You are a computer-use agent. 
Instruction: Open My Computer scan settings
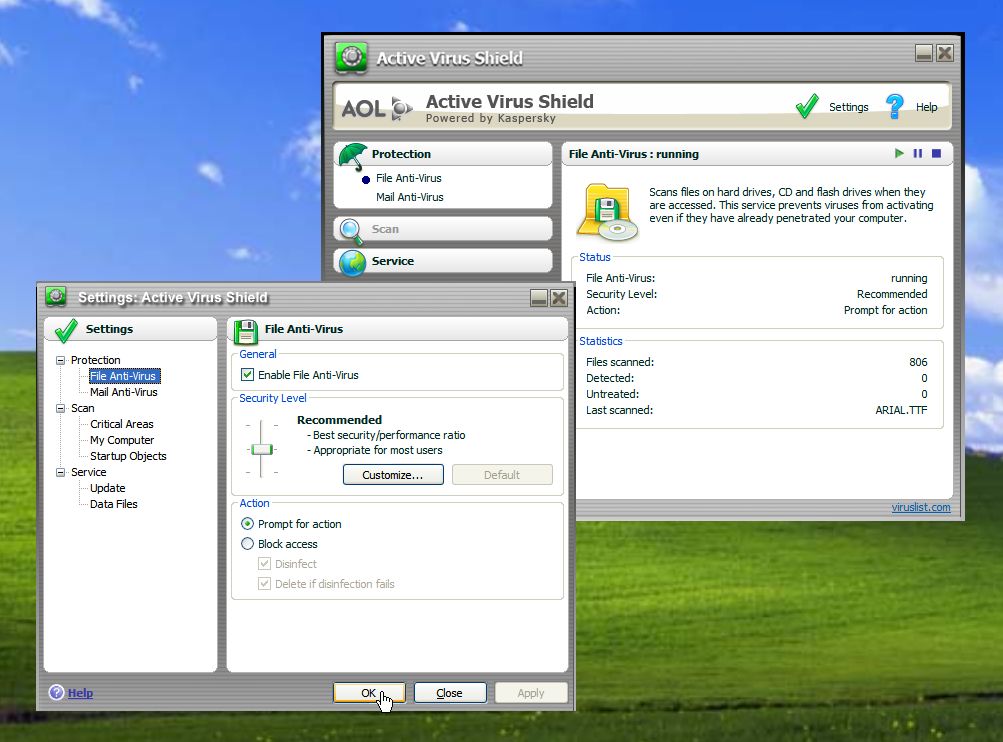click(122, 440)
